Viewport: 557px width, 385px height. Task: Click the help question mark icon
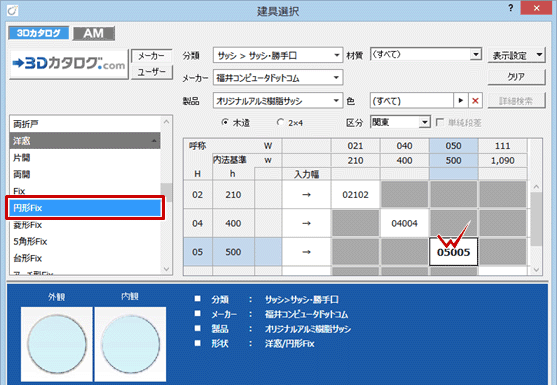(511, 8)
